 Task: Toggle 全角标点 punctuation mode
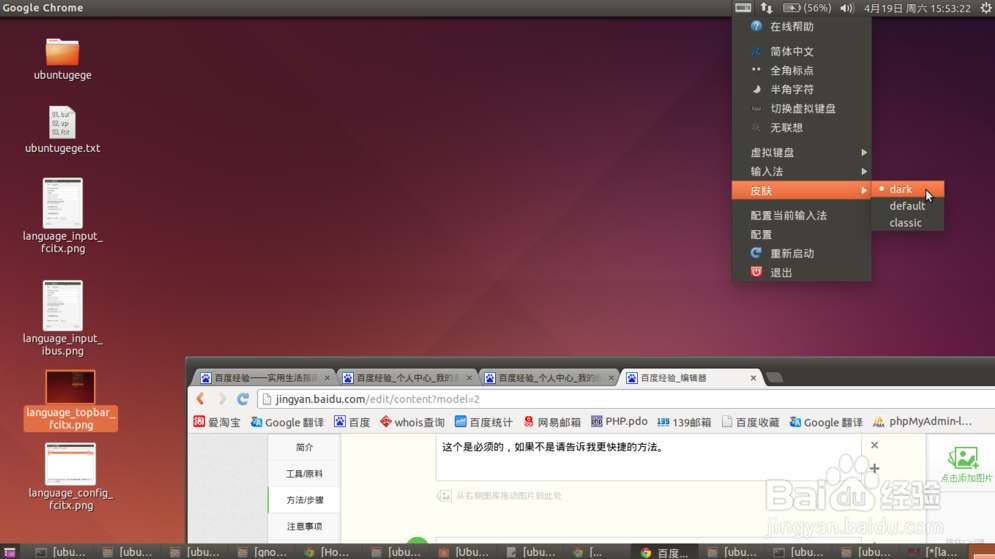(x=801, y=70)
